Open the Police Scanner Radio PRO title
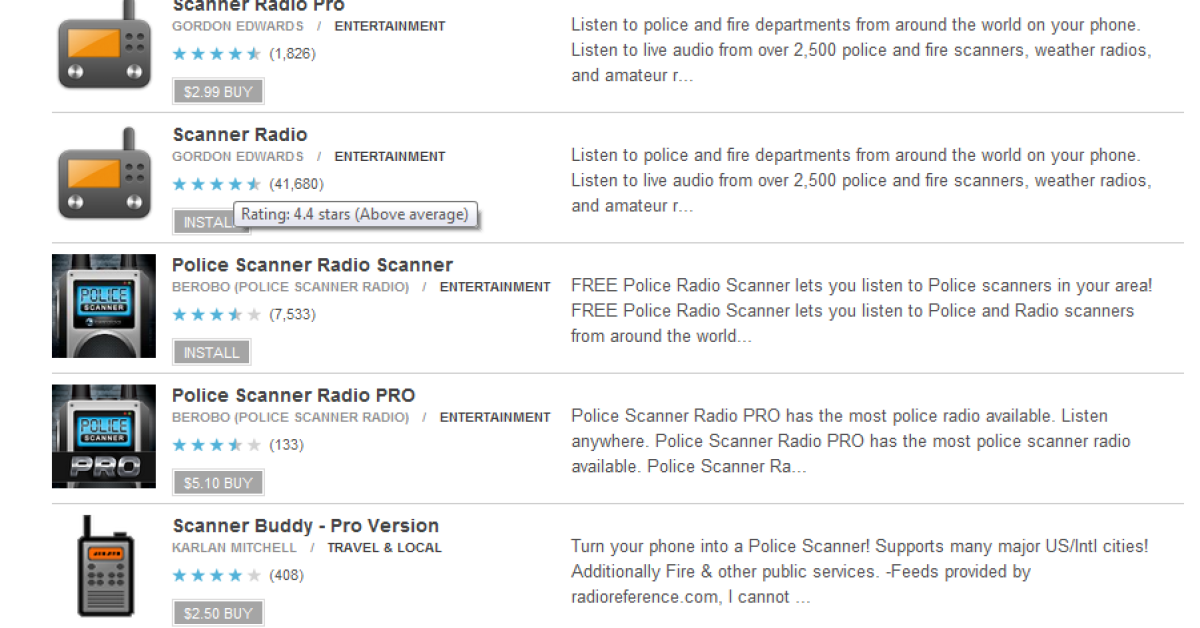The width and height of the screenshot is (1200, 628). 293,395
